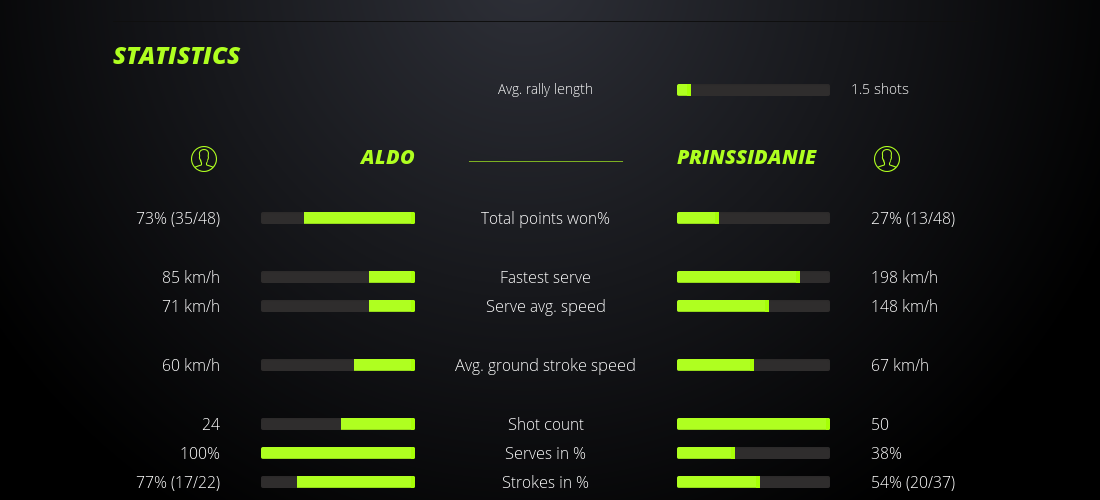
Task: Click Prinssidanie's player avatar icon
Action: pos(886,158)
